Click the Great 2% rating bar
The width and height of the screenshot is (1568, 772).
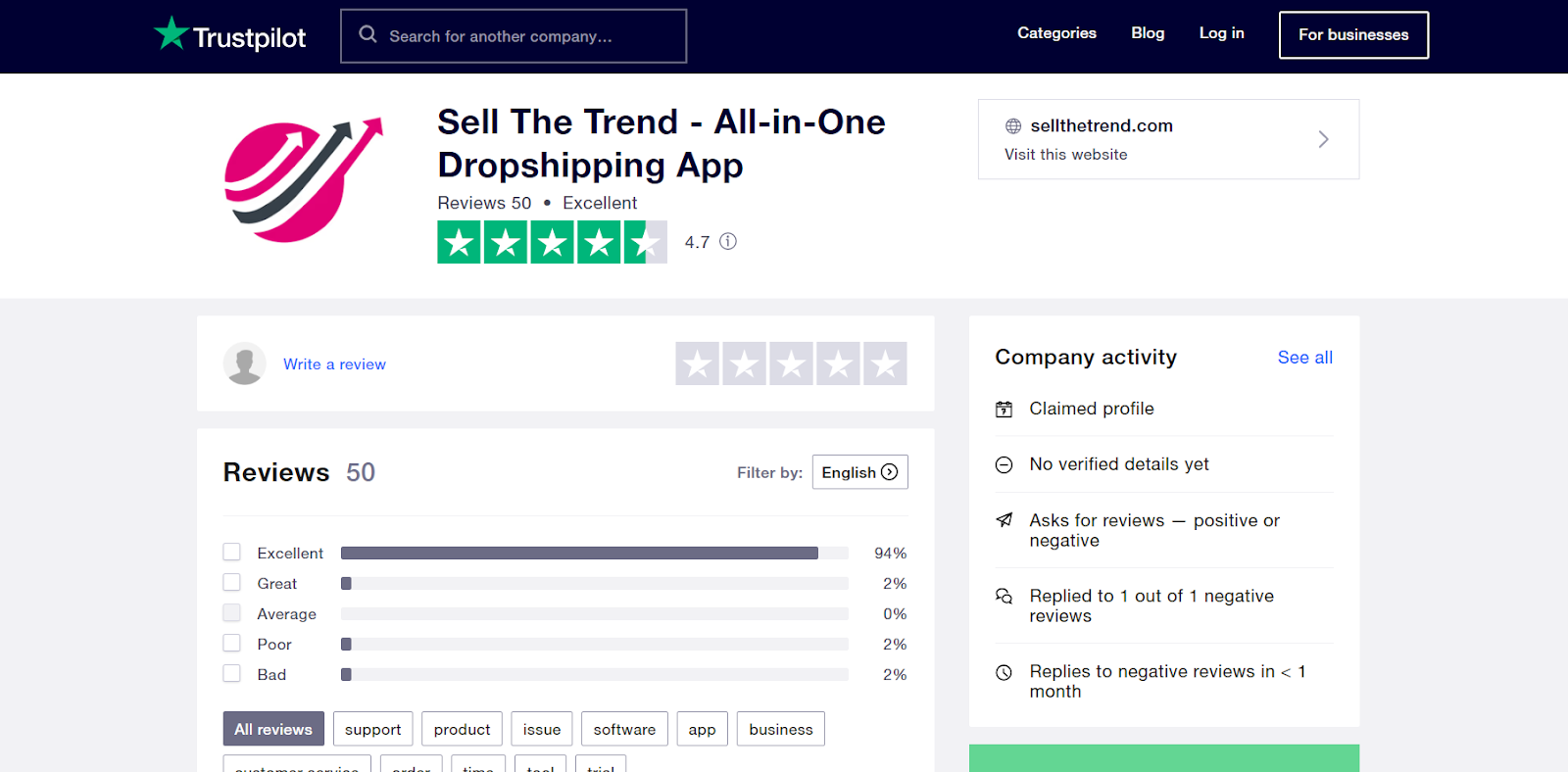pos(595,584)
